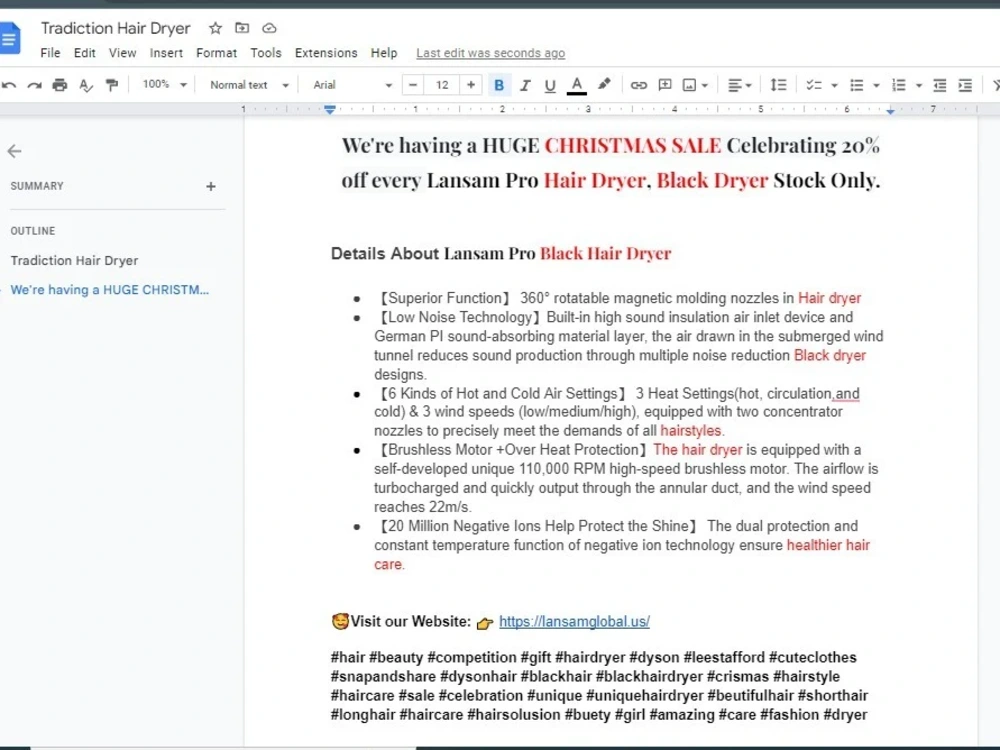Image resolution: width=1000 pixels, height=750 pixels.
Task: Open the Format menu
Action: coord(216,53)
